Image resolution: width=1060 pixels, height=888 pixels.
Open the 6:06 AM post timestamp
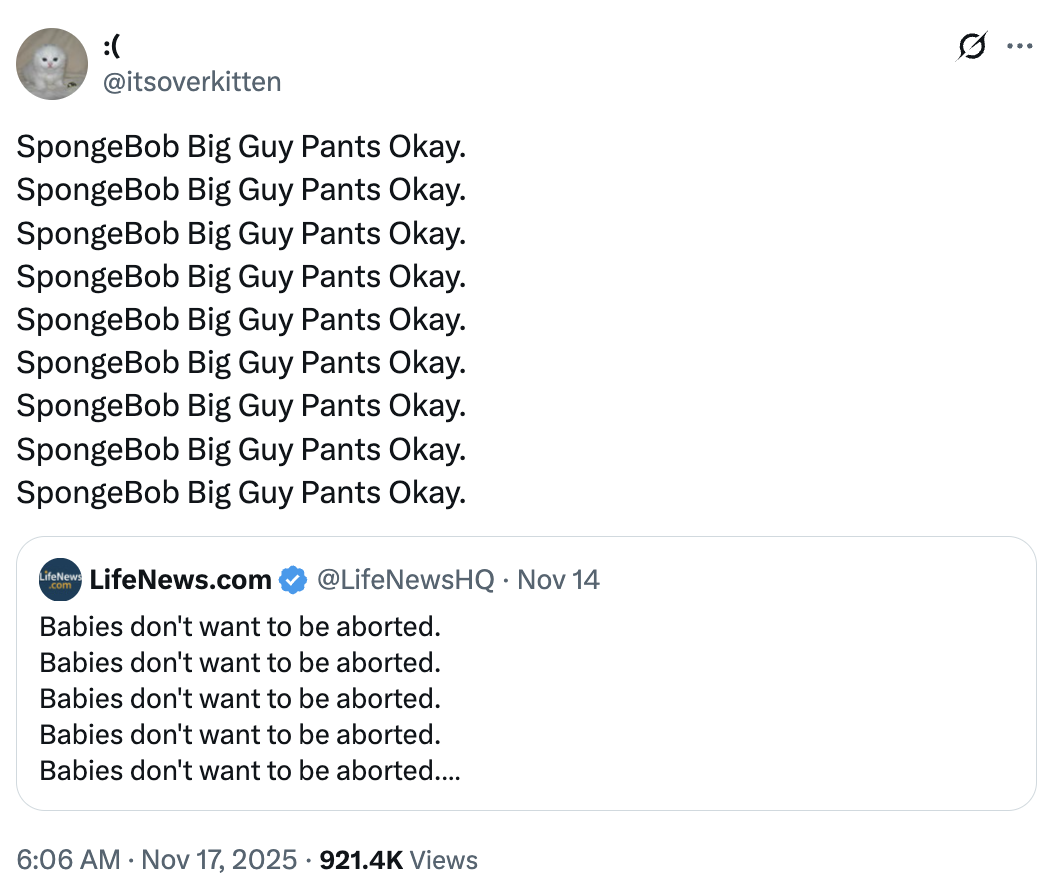[68, 860]
